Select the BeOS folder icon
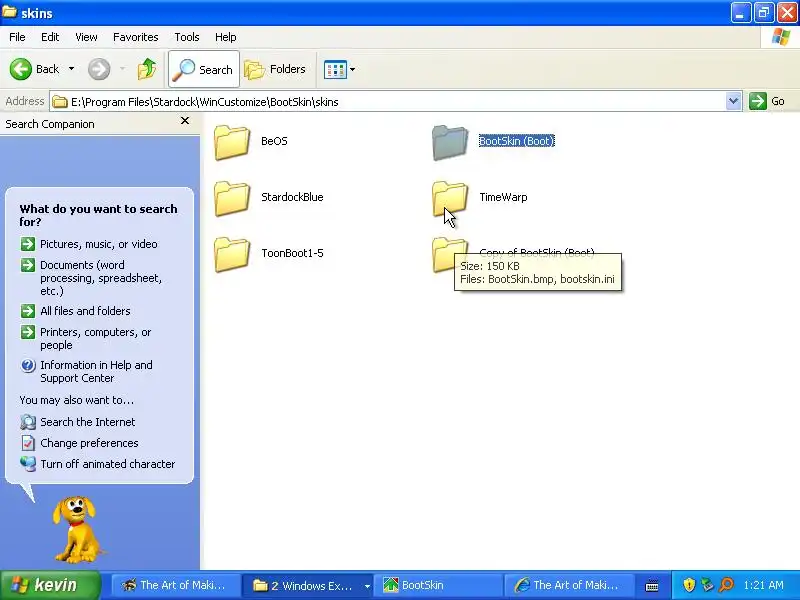This screenshot has height=600, width=800. pyautogui.click(x=232, y=142)
